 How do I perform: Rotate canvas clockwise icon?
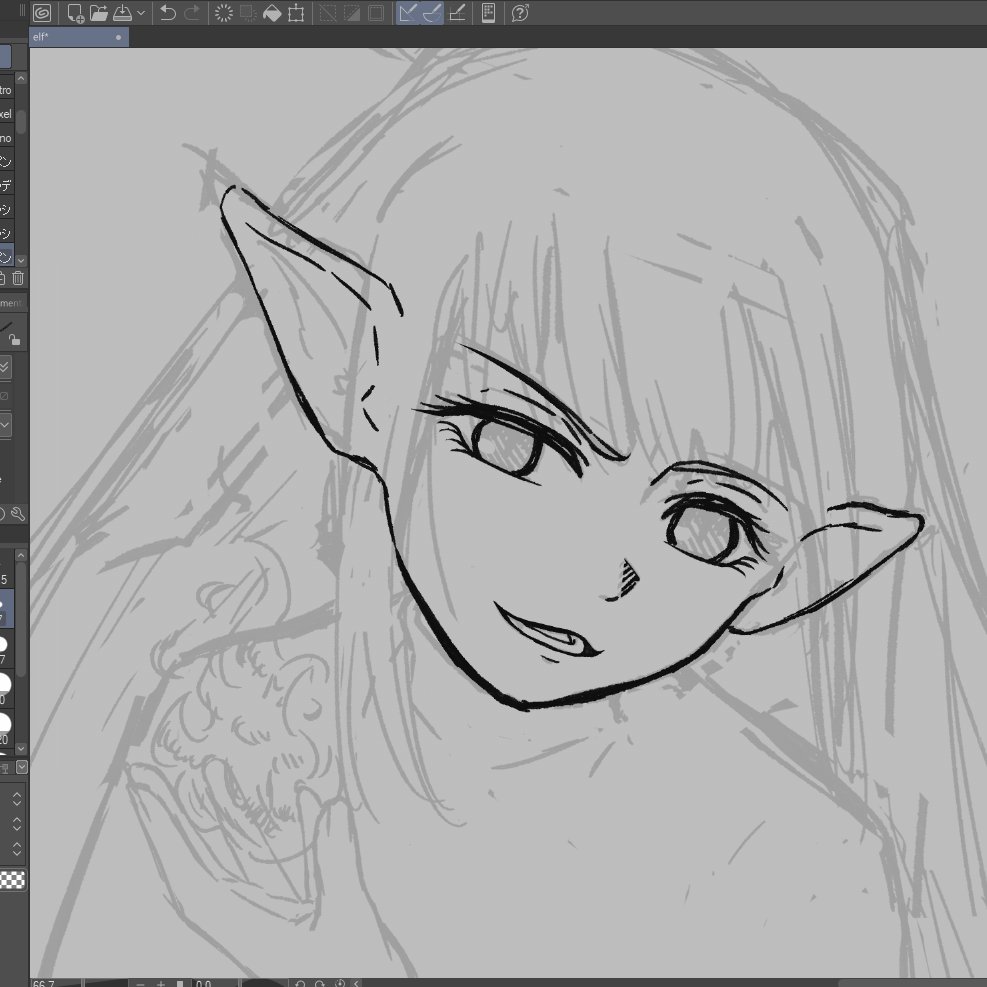click(320, 983)
